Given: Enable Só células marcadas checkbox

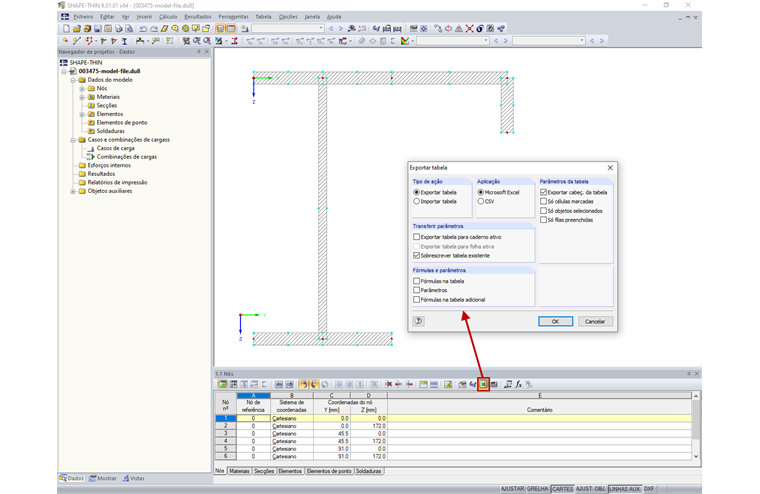Looking at the screenshot, I should (543, 201).
